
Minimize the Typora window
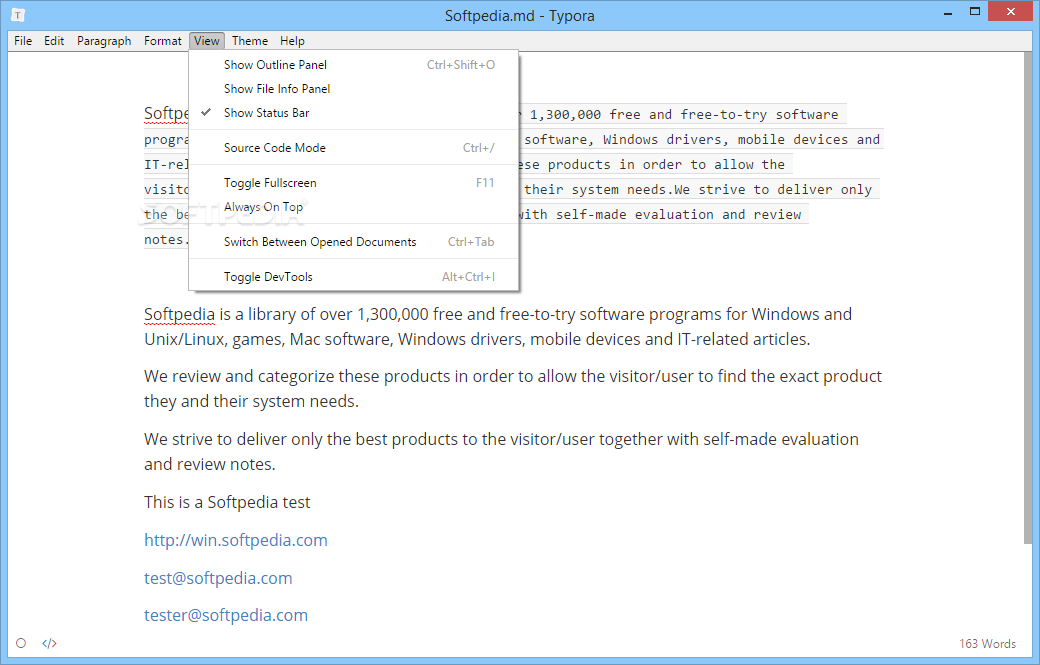[948, 12]
